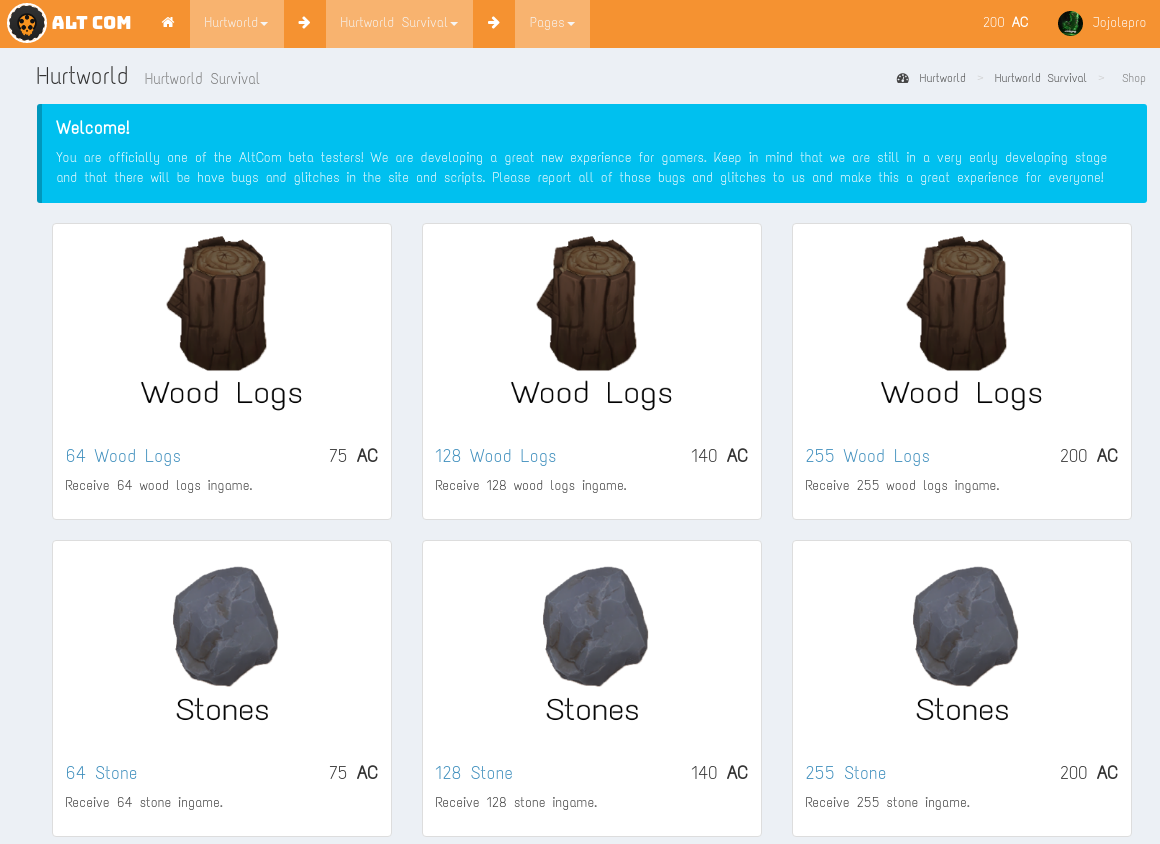This screenshot has height=844, width=1160.
Task: Buy the 255 Wood Logs package link
Action: 867,456
